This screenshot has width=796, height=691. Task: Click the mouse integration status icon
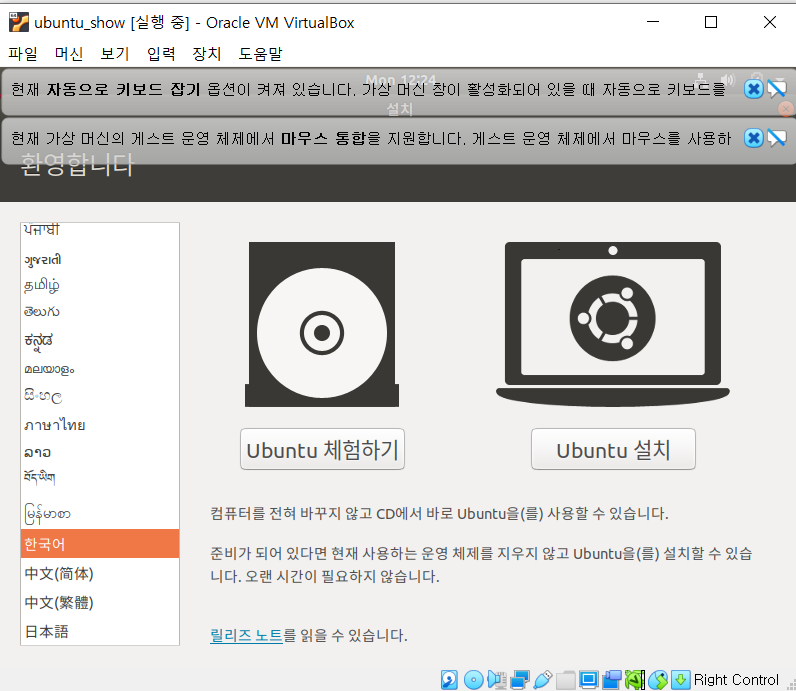pyautogui.click(x=658, y=679)
